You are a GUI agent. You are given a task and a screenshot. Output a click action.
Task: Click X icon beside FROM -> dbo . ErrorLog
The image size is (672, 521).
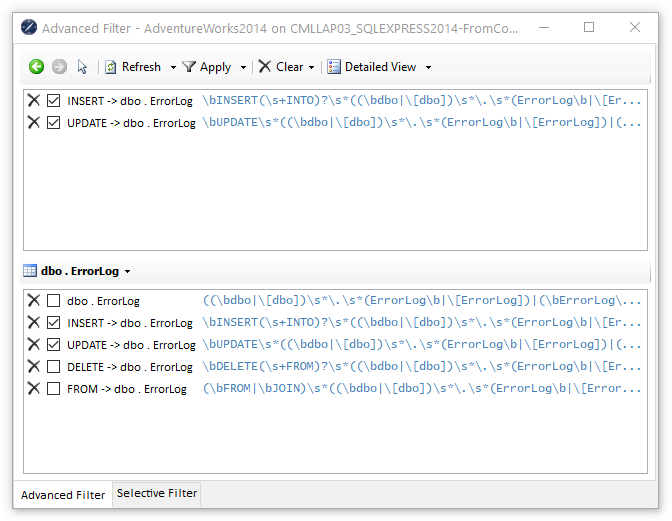pyautogui.click(x=34, y=389)
